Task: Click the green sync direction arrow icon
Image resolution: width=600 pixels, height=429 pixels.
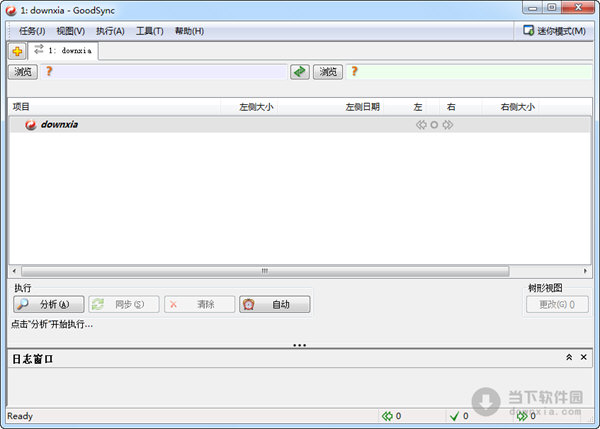Action: click(x=300, y=72)
